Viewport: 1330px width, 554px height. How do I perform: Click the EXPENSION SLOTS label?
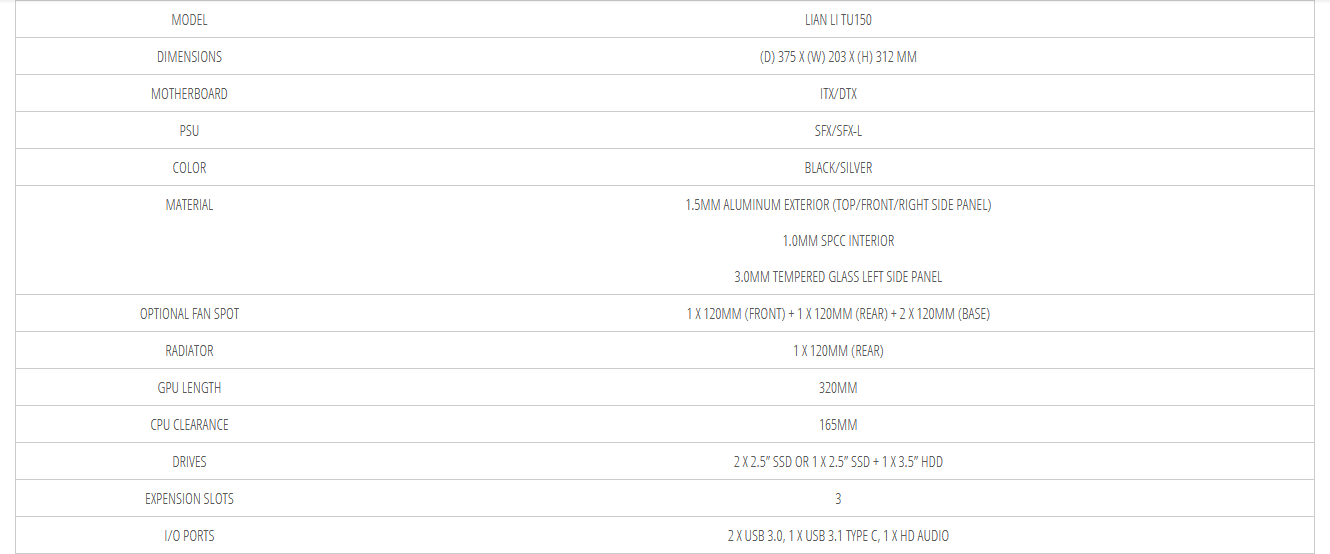pos(189,499)
